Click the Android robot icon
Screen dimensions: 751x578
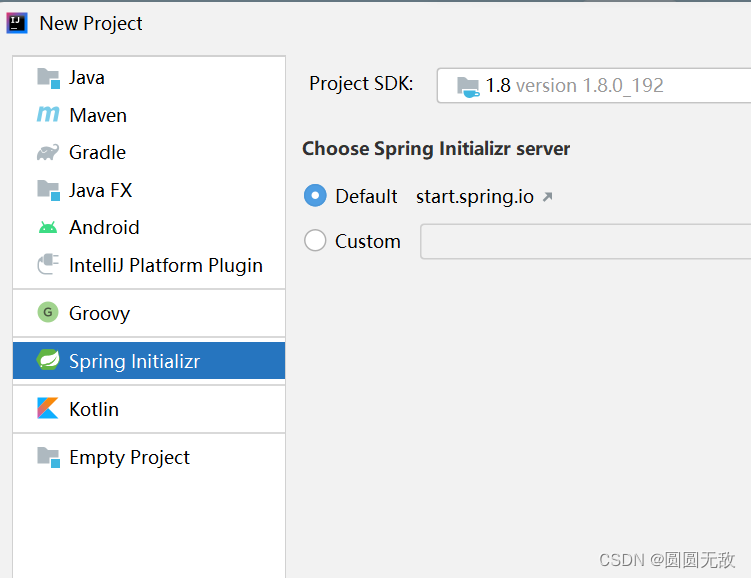[48, 227]
